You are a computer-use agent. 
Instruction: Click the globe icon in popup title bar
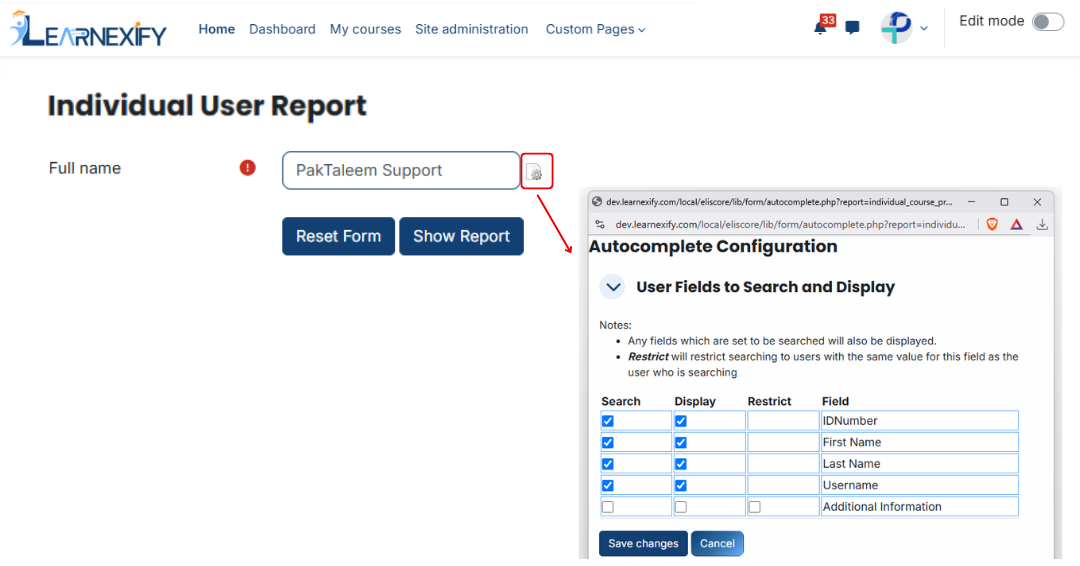click(x=597, y=202)
